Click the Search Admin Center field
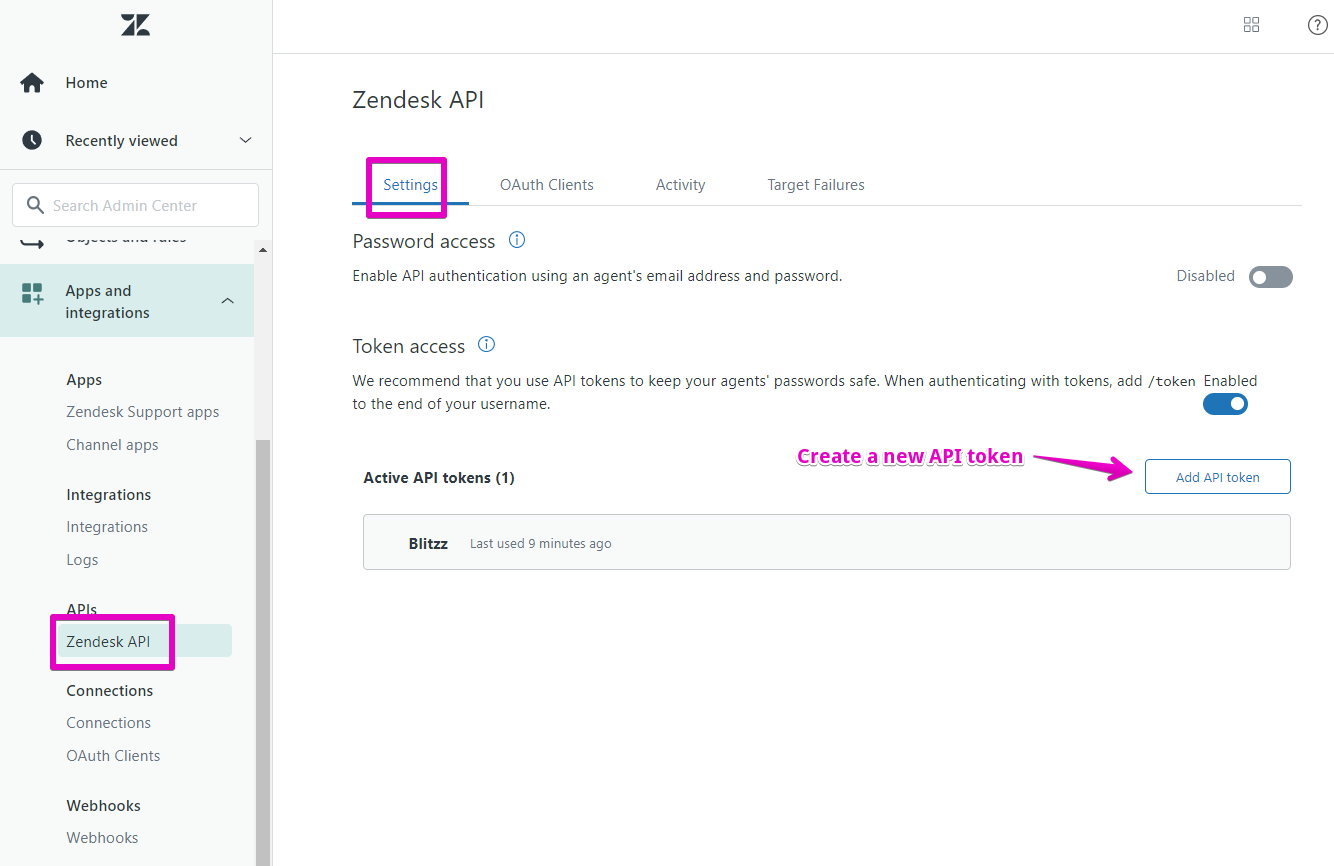This screenshot has width=1334, height=866. click(x=136, y=205)
